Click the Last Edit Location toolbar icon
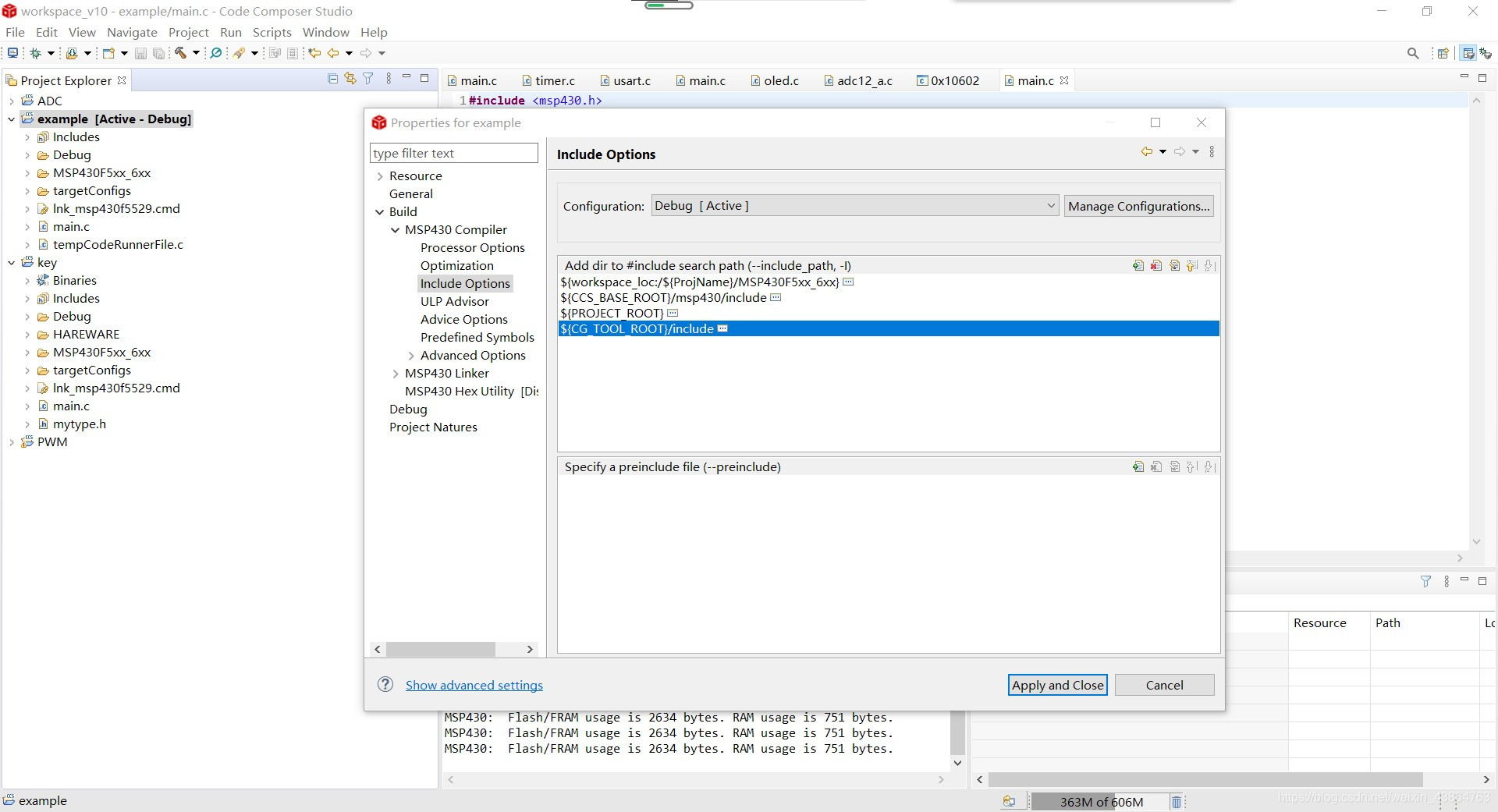This screenshot has height=812, width=1498. (314, 53)
